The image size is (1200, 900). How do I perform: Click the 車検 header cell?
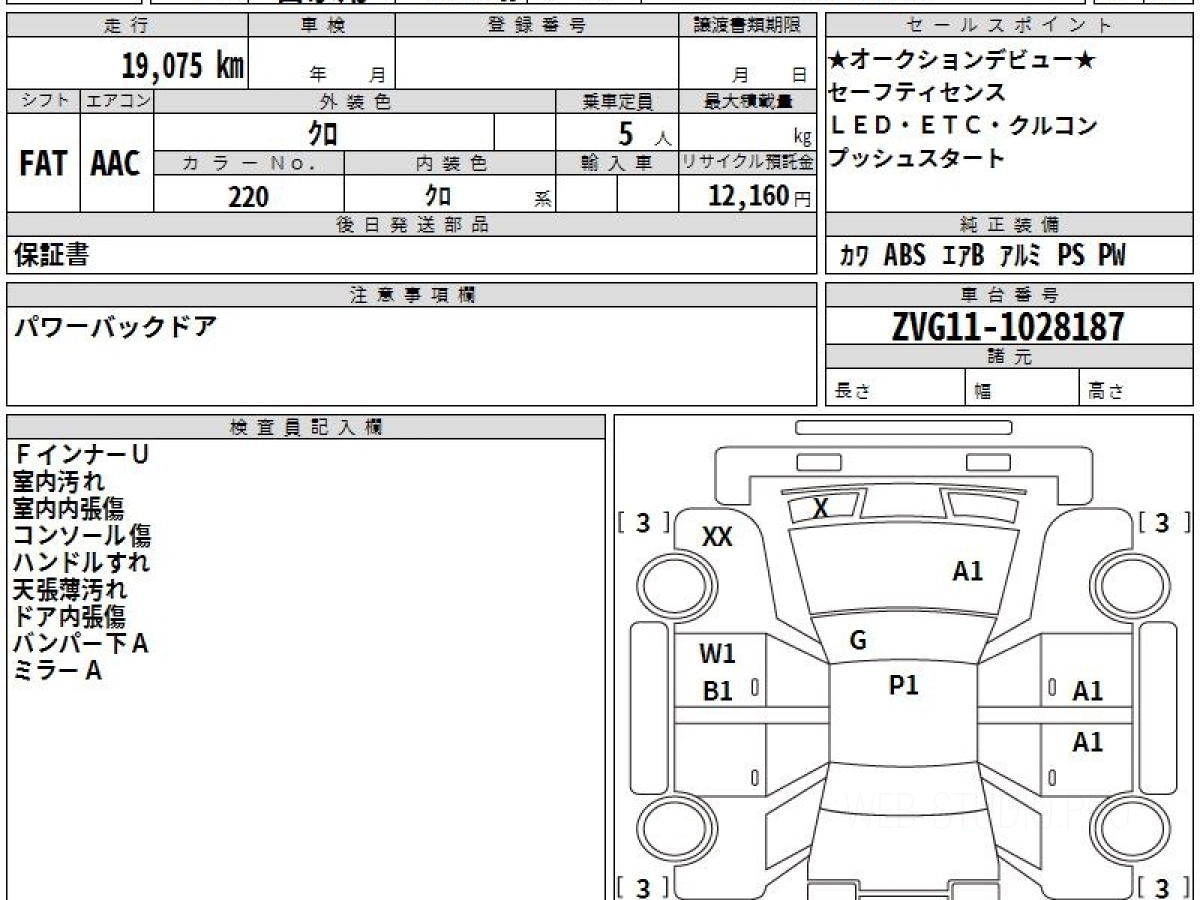click(321, 26)
